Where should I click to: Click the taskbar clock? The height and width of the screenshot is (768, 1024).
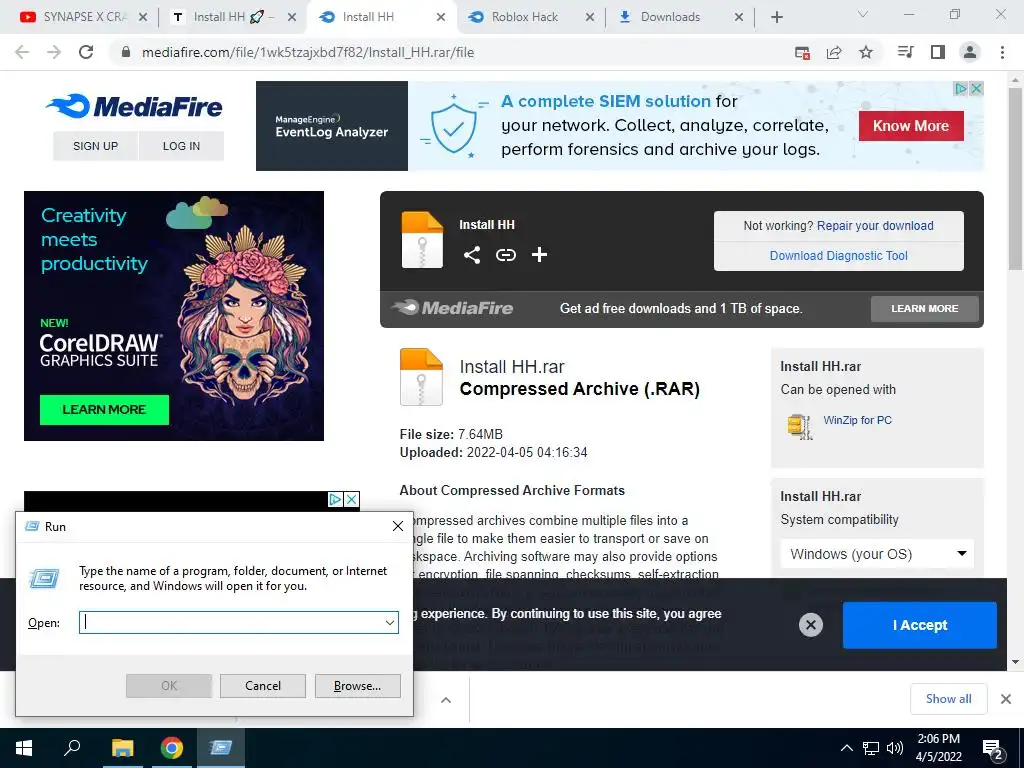point(938,748)
